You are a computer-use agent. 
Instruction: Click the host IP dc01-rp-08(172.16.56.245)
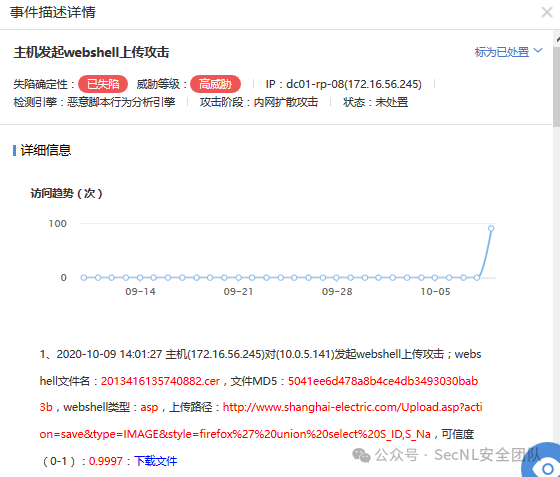point(354,84)
